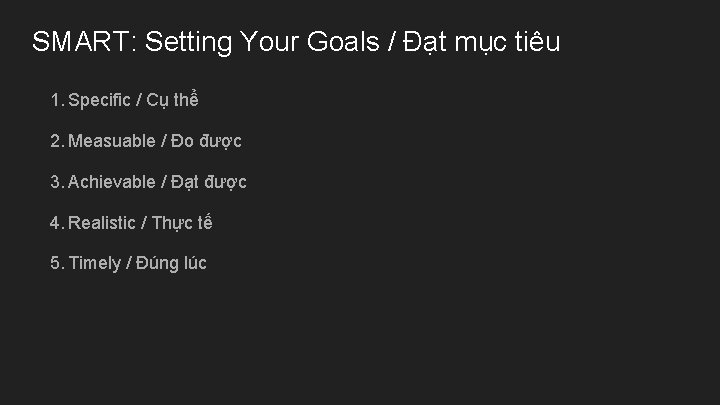Click the Vietnamese text 'Thực tế'
Image resolution: width=720 pixels, height=405 pixels.
click(x=182, y=223)
